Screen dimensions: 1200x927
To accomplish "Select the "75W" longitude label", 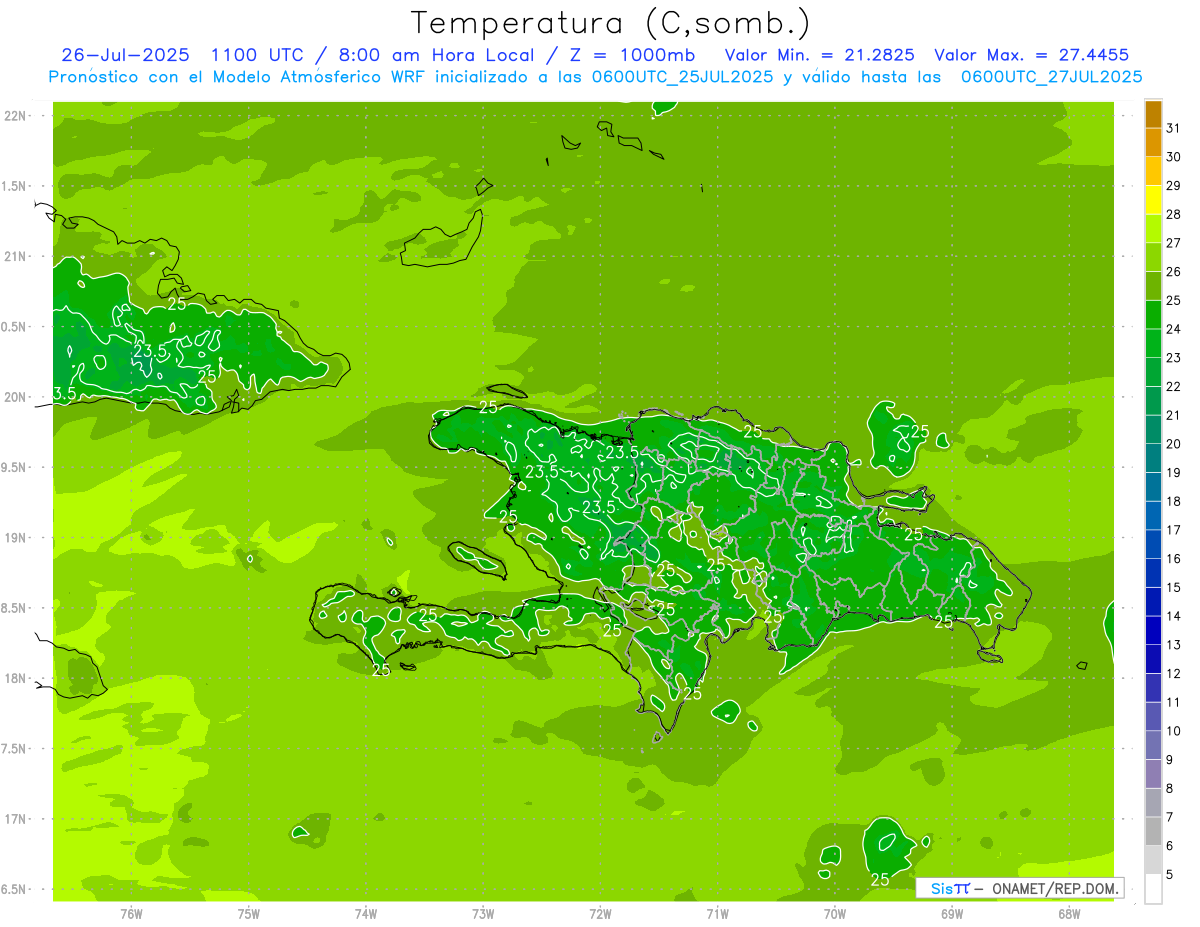I will coord(248,913).
